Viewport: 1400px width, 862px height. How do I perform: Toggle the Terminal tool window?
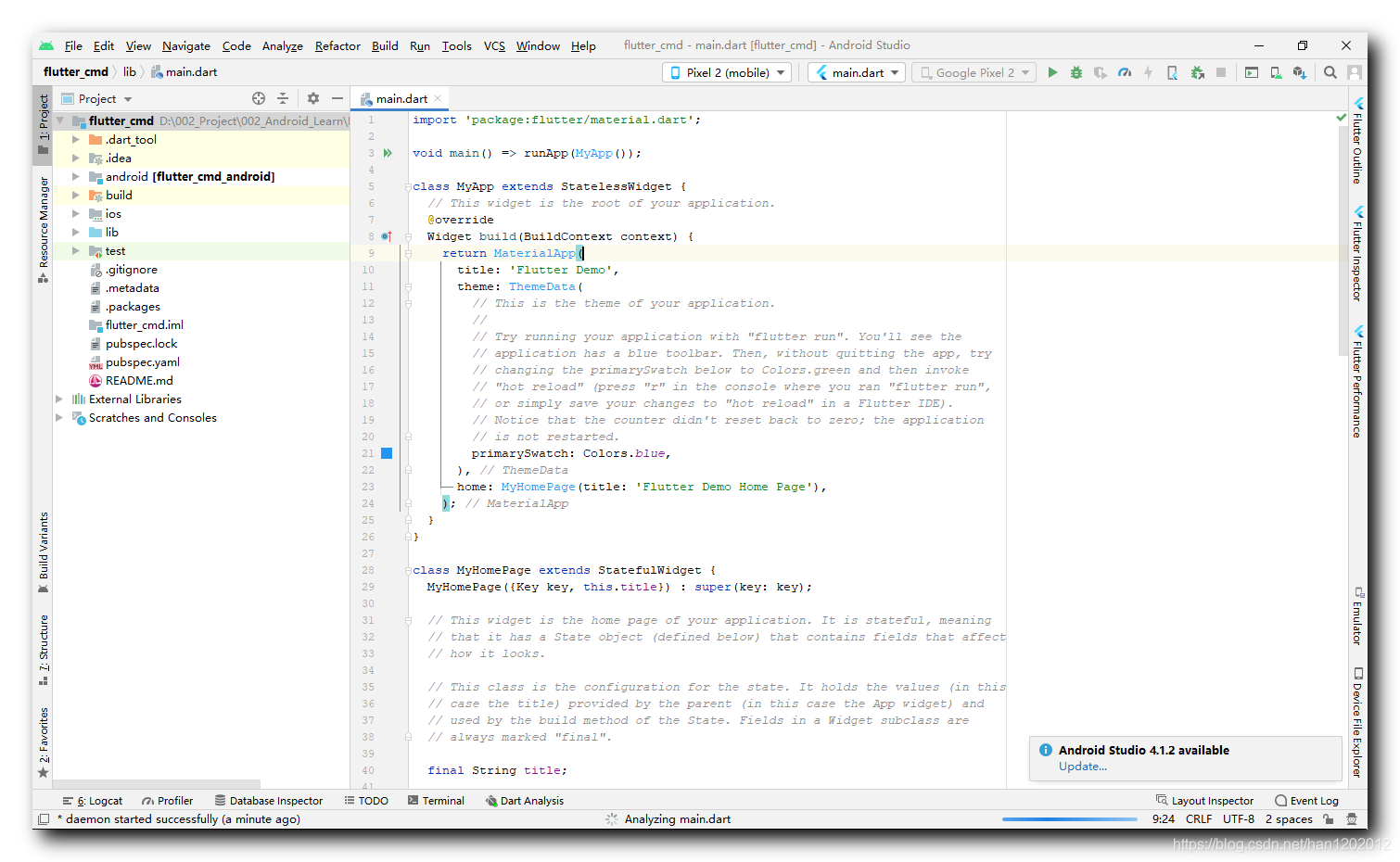[436, 801]
